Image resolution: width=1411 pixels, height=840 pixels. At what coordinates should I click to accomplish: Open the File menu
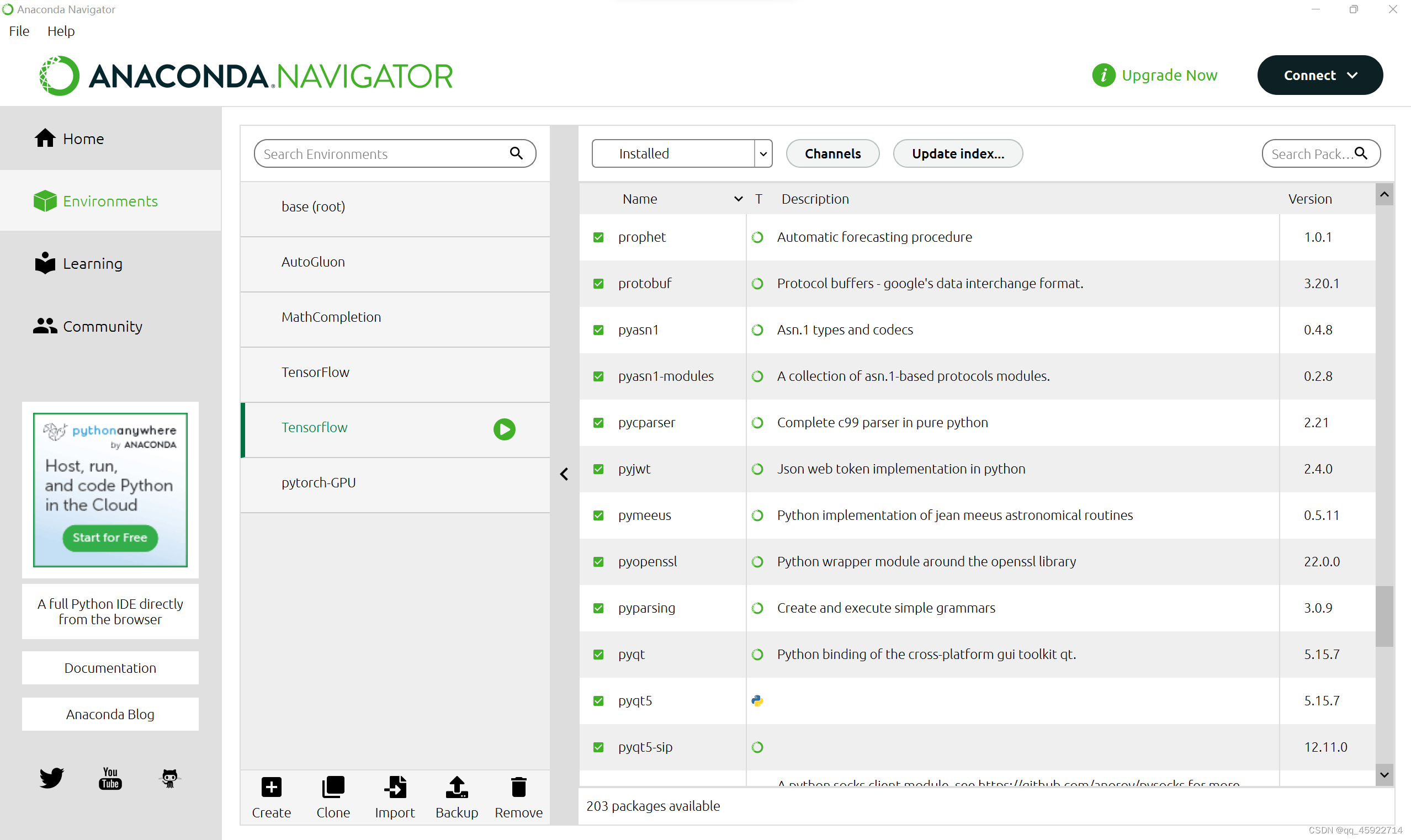(19, 31)
